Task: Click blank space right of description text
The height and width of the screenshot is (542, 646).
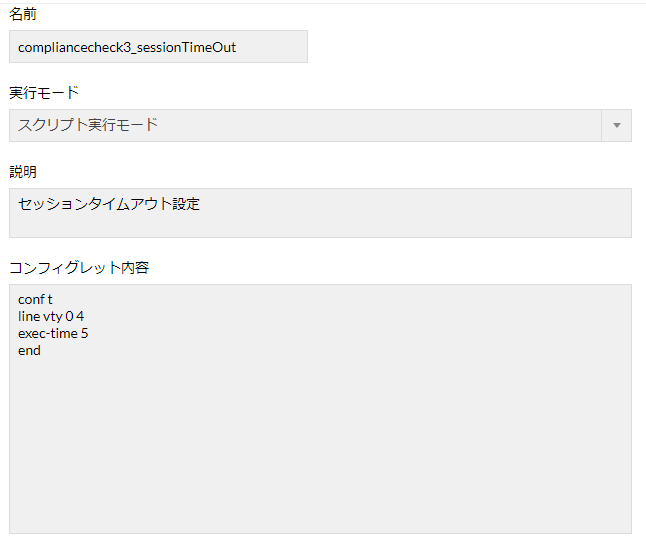Action: pos(420,205)
